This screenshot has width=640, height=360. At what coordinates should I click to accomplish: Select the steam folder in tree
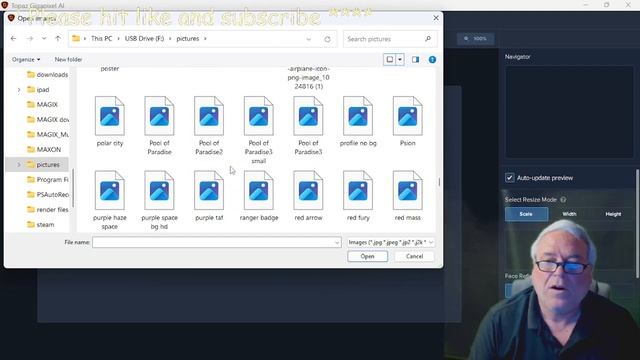(x=40, y=224)
